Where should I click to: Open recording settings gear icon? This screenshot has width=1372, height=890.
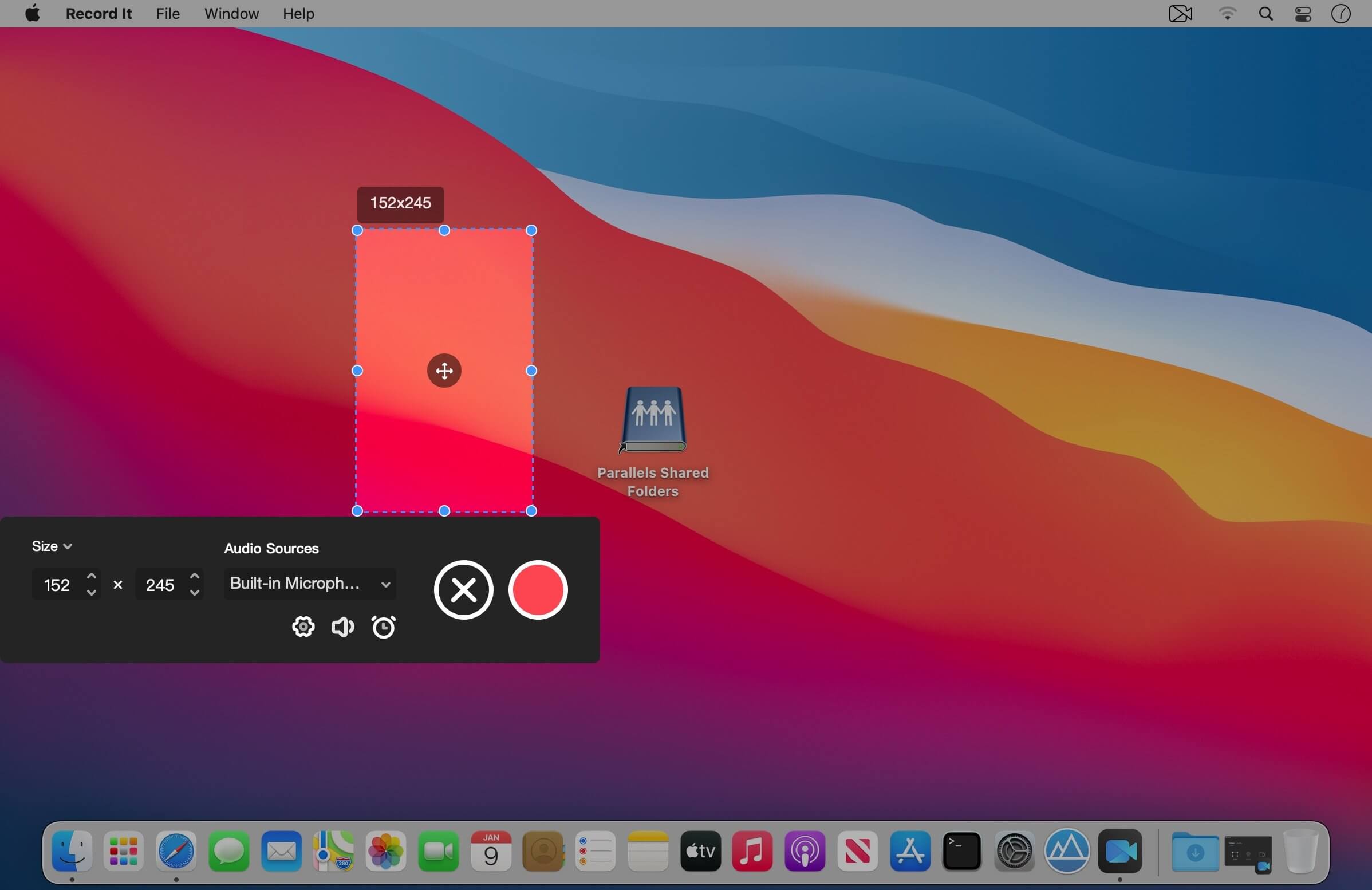click(303, 627)
